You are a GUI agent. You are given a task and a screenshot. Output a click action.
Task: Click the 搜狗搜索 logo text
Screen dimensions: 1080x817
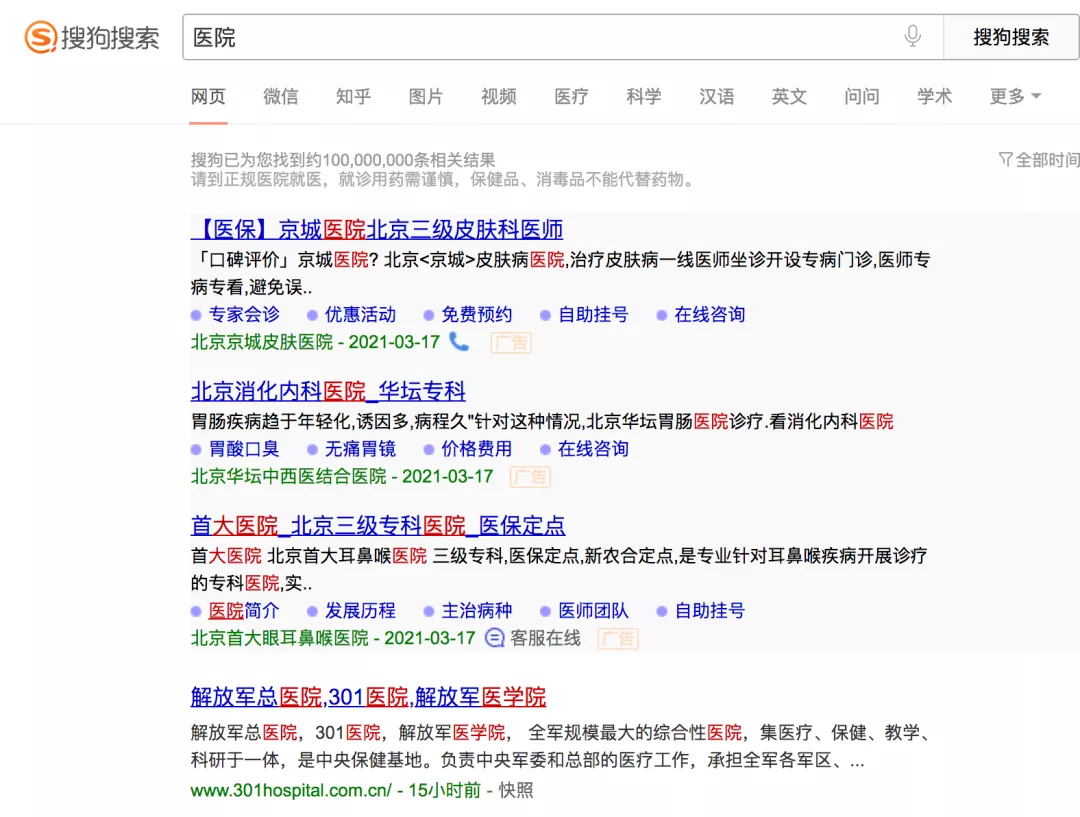pos(110,37)
